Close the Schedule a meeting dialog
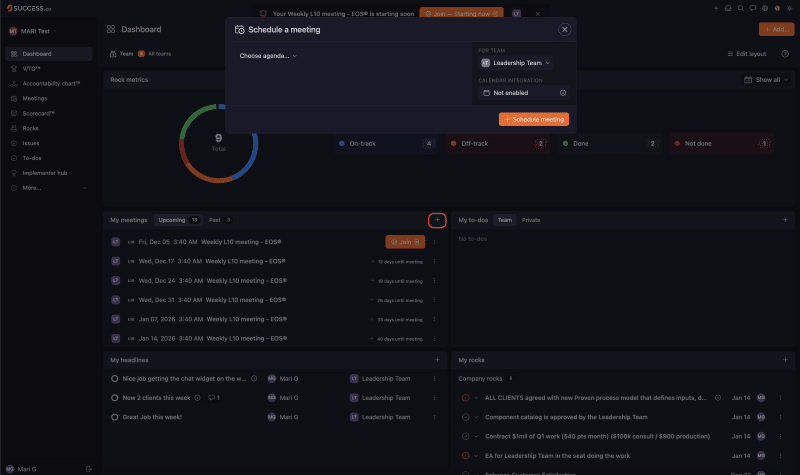 (x=564, y=30)
